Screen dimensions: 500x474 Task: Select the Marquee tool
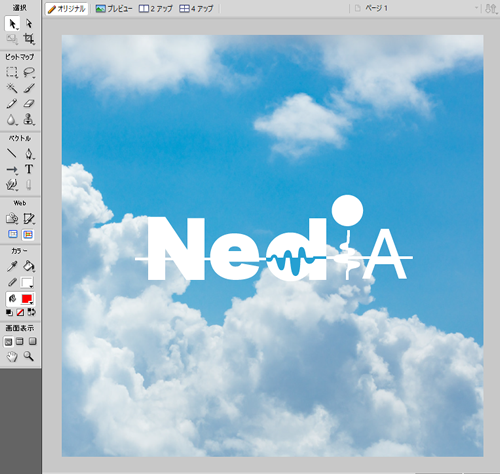click(x=12, y=72)
